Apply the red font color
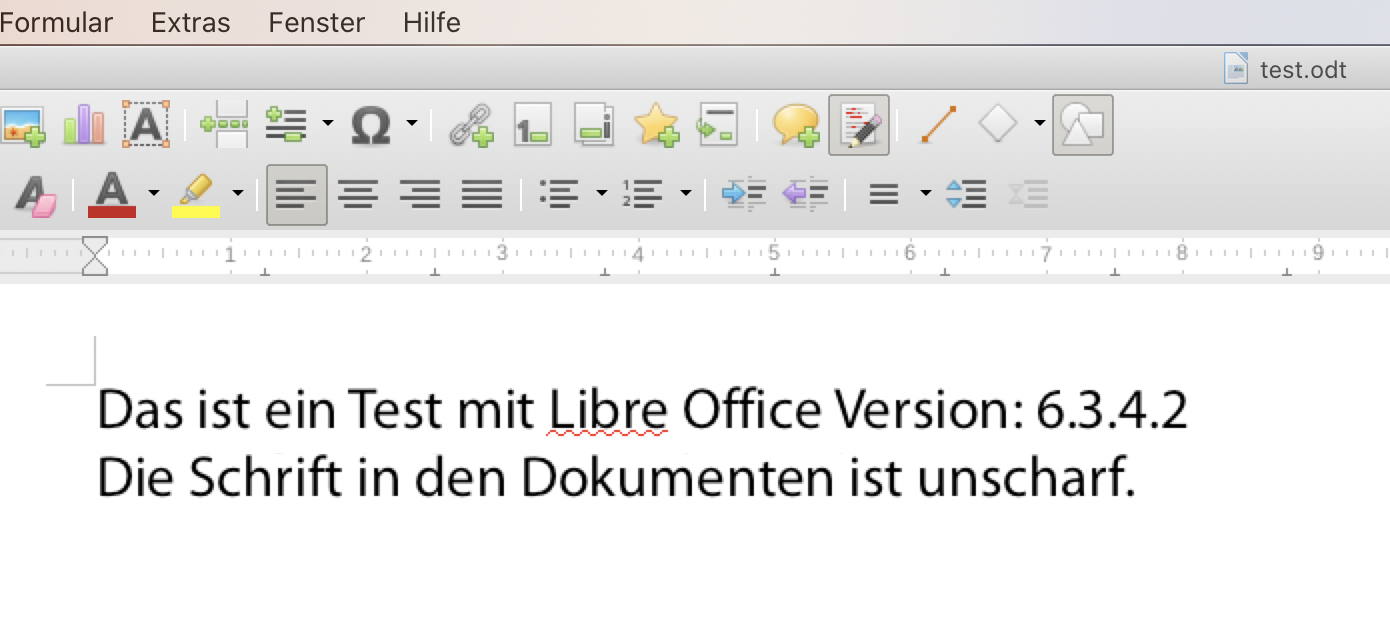 [112, 194]
